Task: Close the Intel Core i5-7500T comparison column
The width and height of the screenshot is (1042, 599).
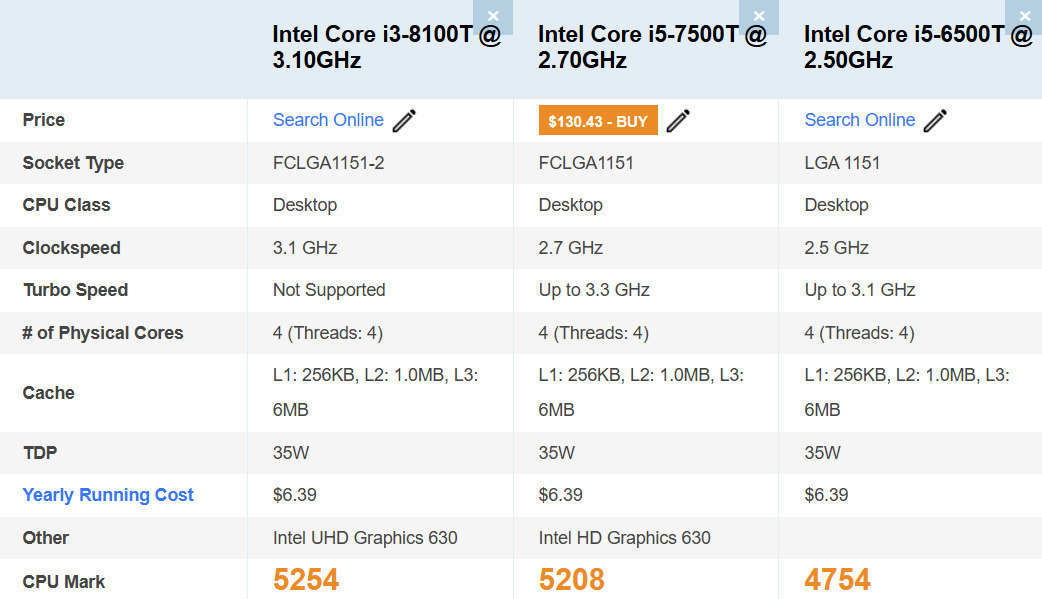Action: (x=759, y=16)
